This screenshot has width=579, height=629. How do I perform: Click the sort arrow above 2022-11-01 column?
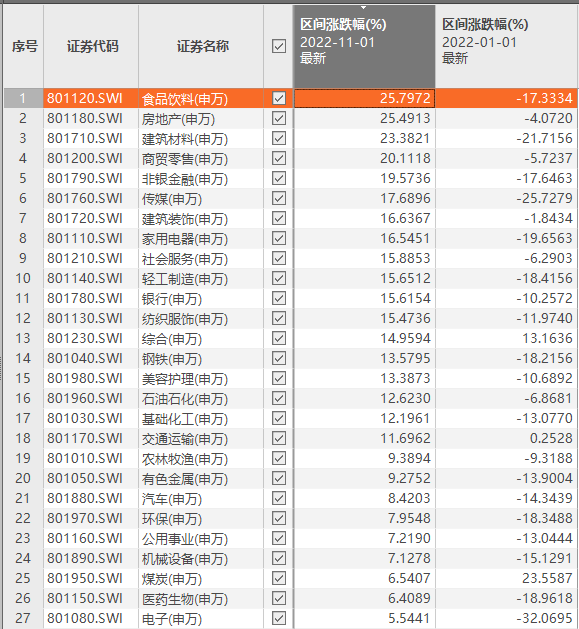tap(364, 8)
